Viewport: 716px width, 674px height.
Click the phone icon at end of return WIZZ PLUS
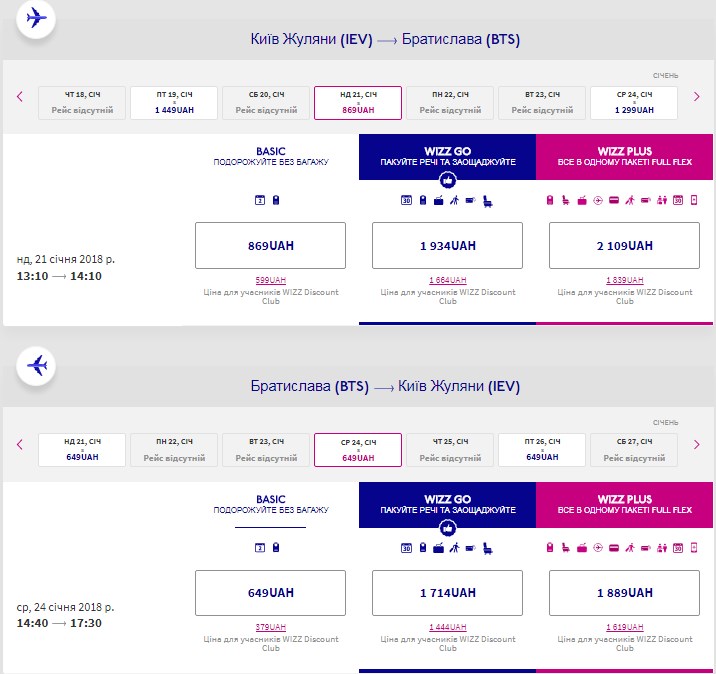pyautogui.click(x=694, y=547)
